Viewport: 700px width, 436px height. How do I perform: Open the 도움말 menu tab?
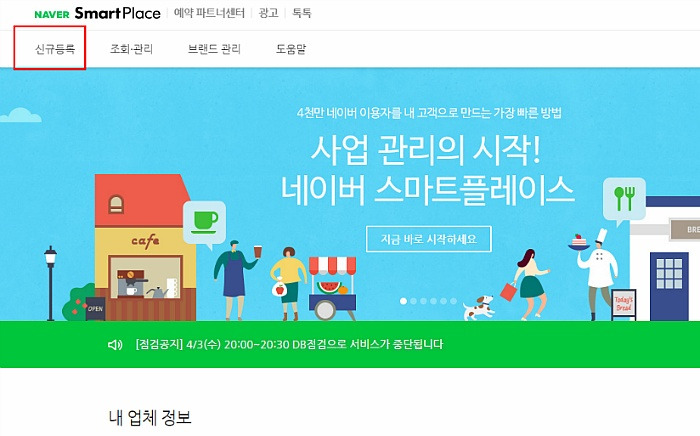[x=291, y=49]
